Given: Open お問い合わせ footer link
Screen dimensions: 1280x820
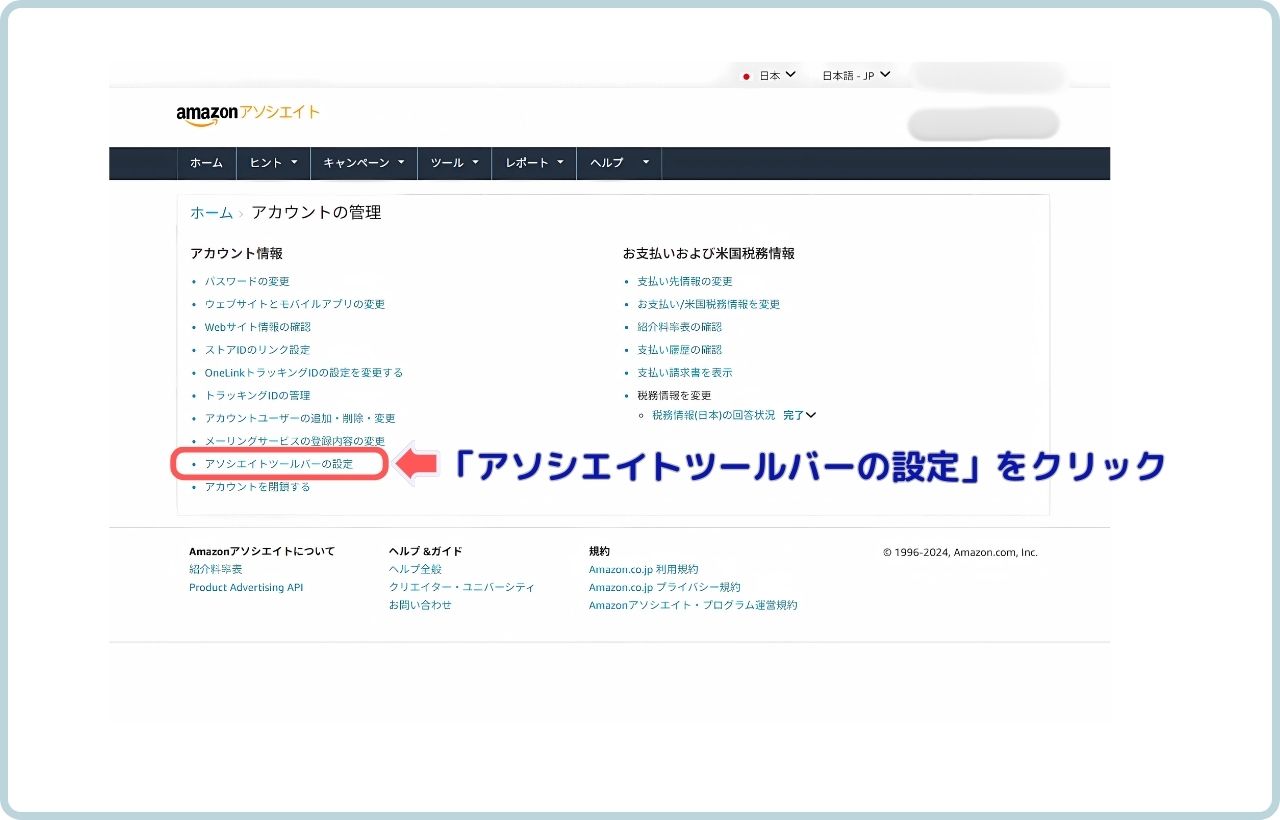Looking at the screenshot, I should pyautogui.click(x=420, y=605).
